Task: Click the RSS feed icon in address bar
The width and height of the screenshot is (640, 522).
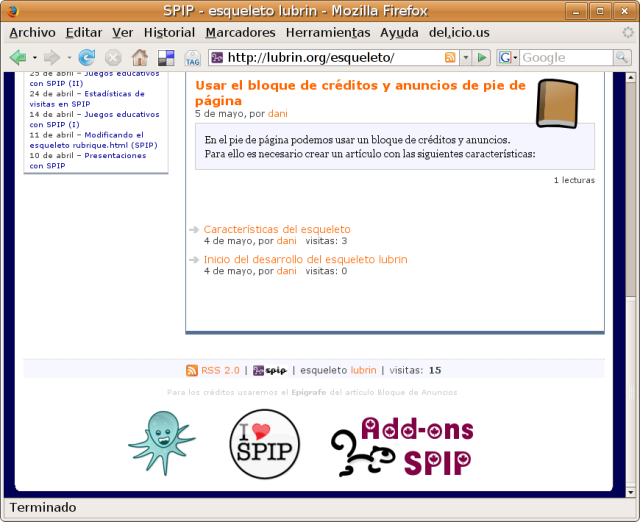Action: [x=450, y=57]
